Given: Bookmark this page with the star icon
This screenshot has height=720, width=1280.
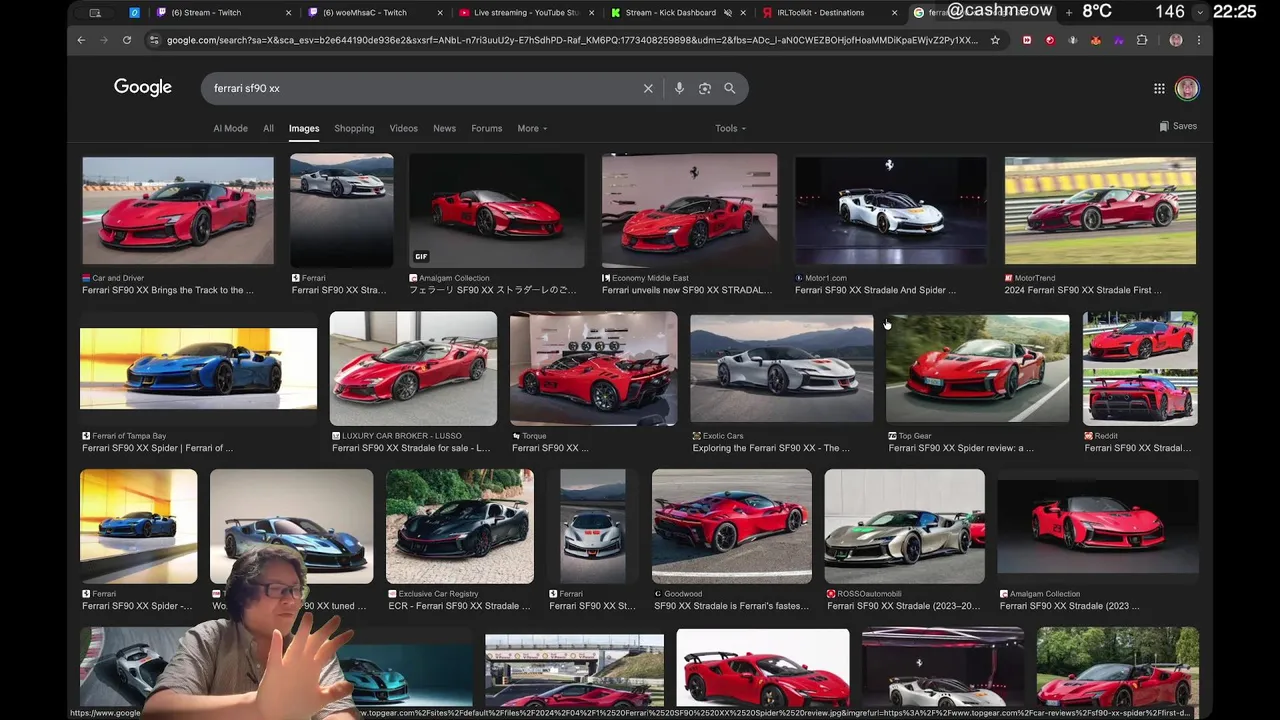Looking at the screenshot, I should click(x=995, y=40).
